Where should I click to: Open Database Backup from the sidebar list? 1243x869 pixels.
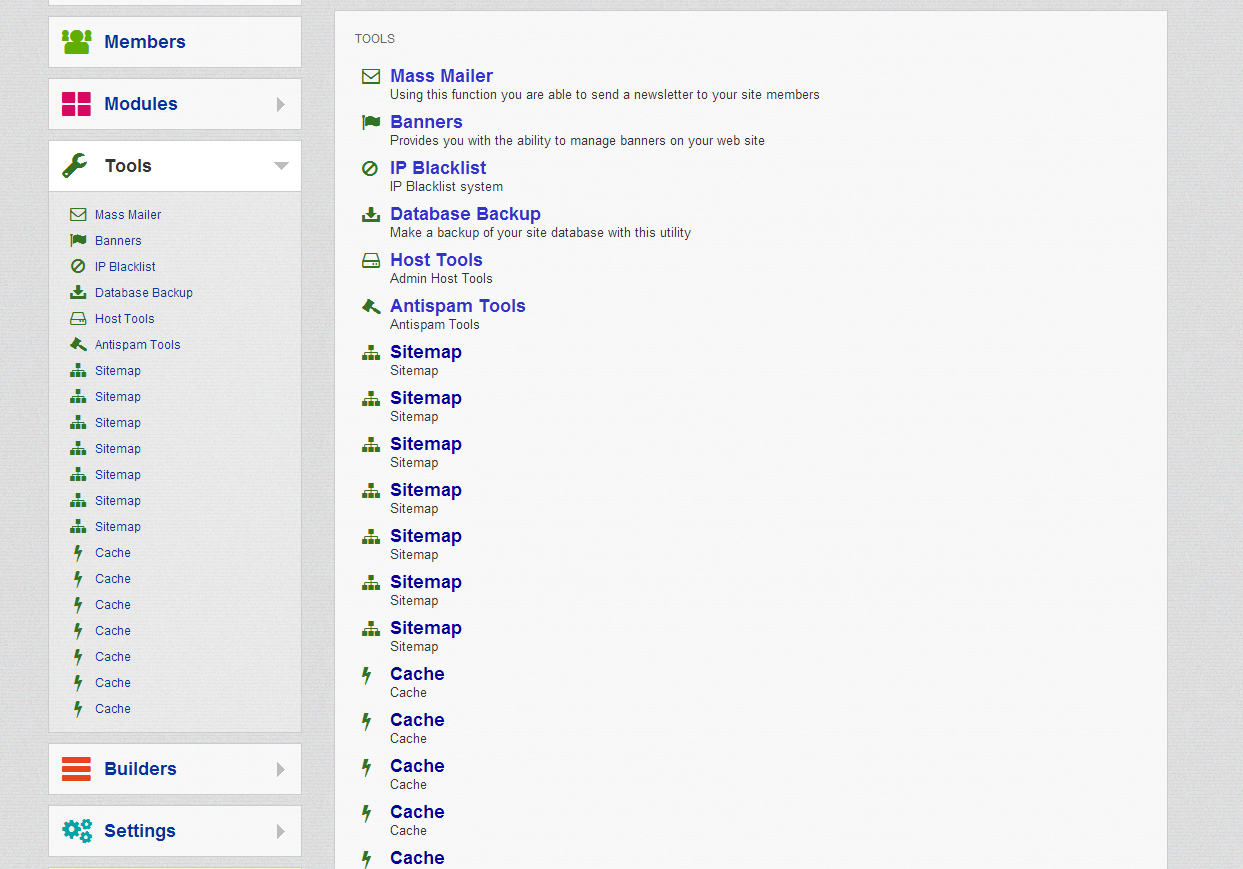(143, 293)
